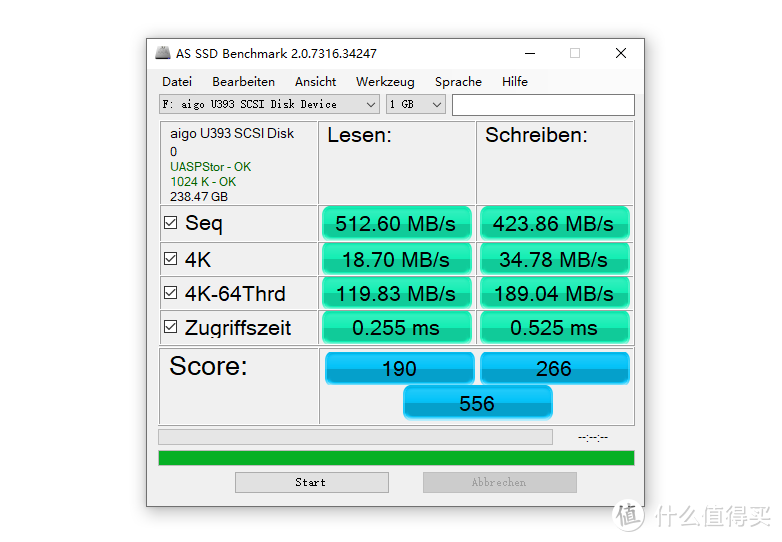This screenshot has height=542, width=782.
Task: Click the green progress bar
Action: (x=396, y=458)
